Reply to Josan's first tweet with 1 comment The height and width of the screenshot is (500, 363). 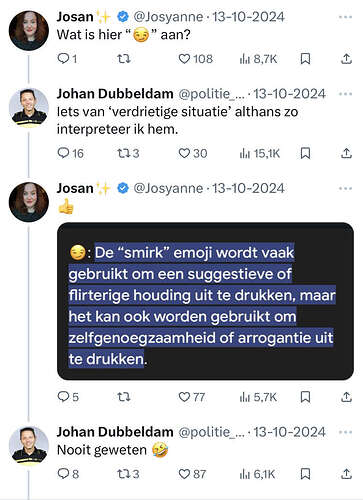[67, 59]
